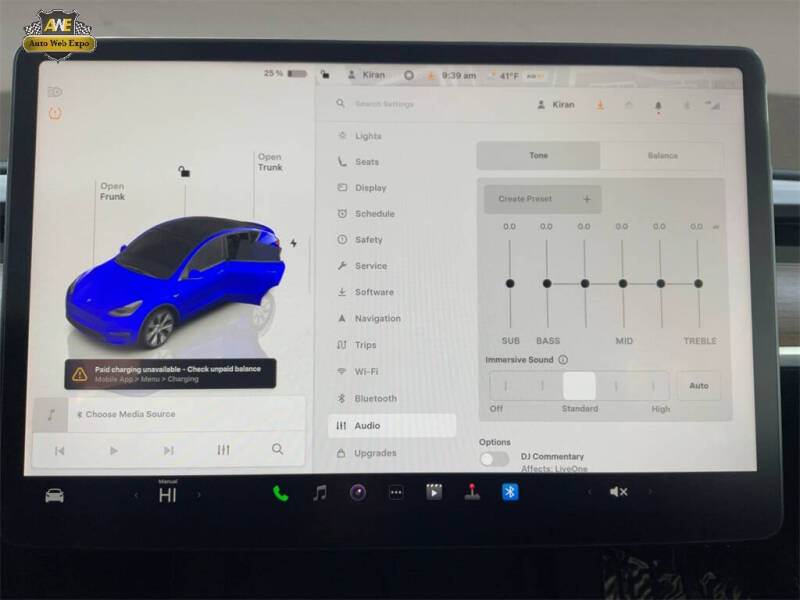Open the music player icon in the taskbar
This screenshot has width=800, height=600.
(x=318, y=491)
